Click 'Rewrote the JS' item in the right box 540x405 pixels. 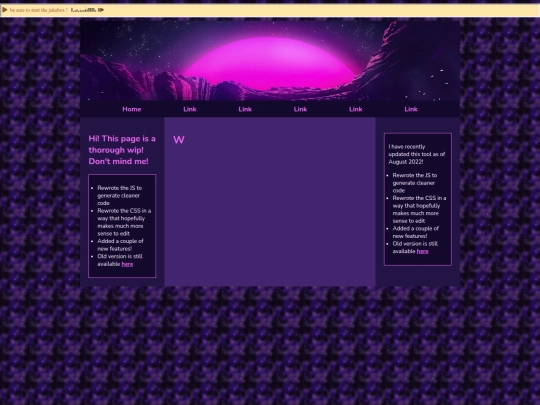[415, 183]
